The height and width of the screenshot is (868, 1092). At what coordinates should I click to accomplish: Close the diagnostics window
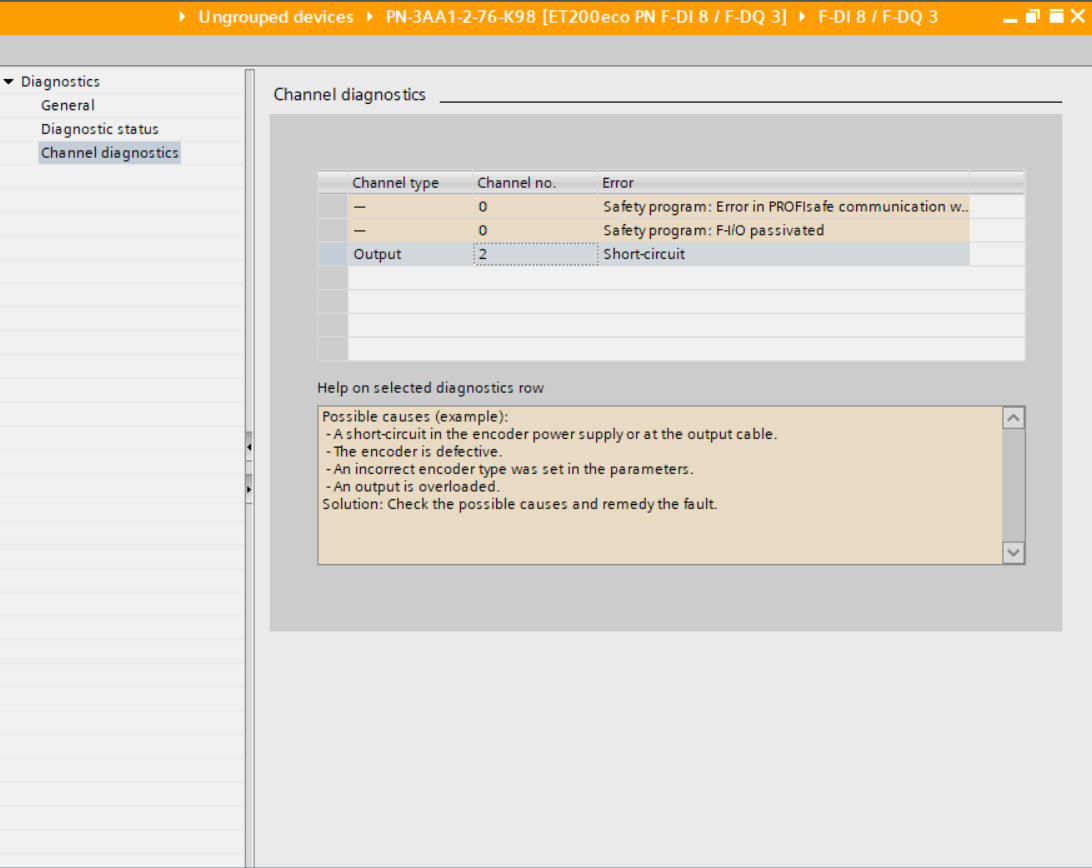pos(1077,16)
